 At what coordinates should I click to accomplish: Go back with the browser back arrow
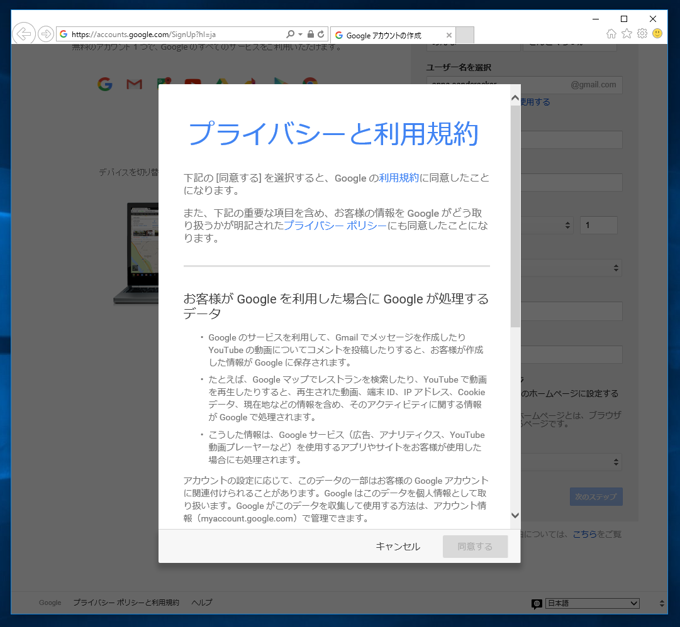23,33
